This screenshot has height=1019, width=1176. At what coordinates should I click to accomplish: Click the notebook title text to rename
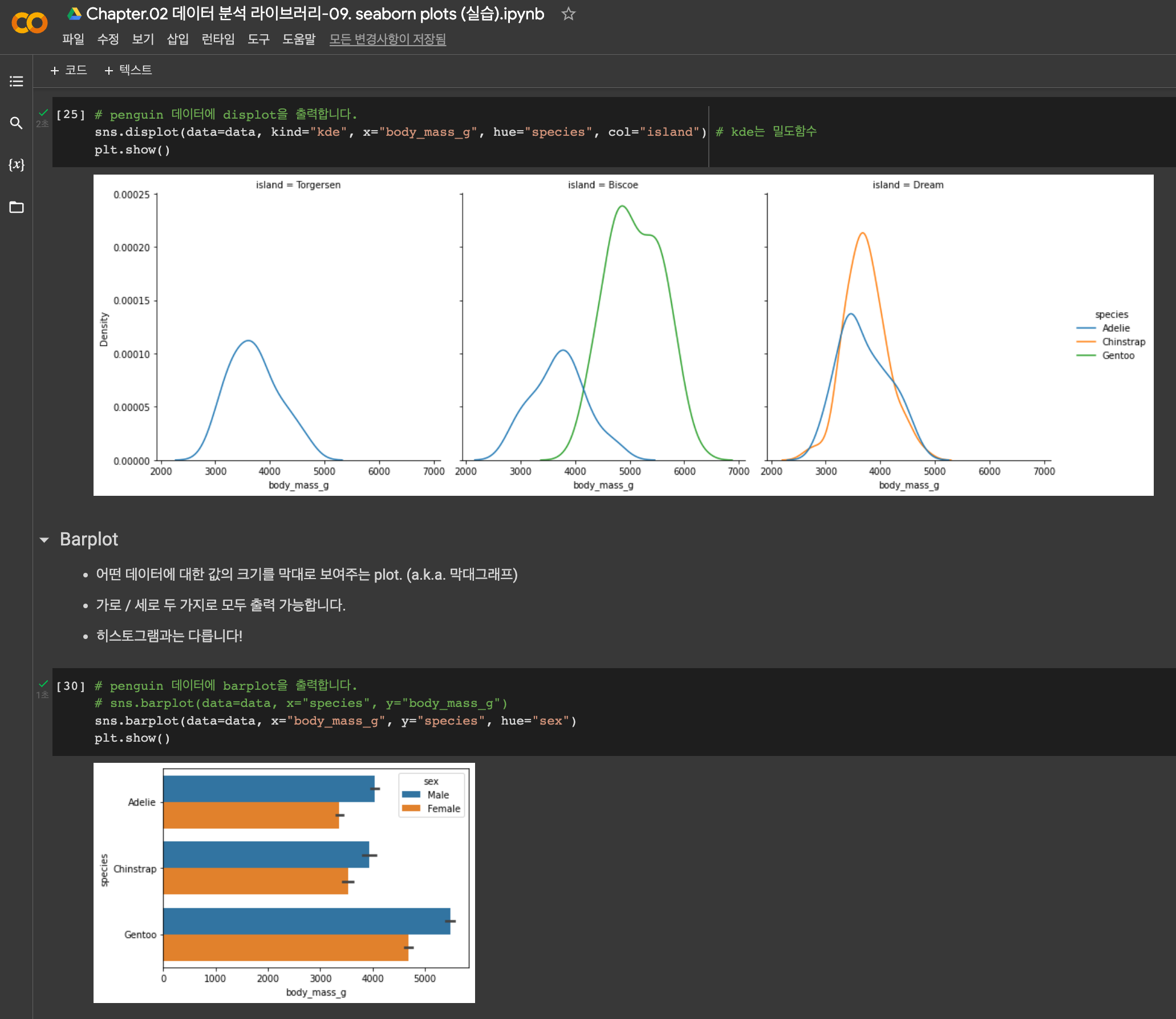point(315,14)
